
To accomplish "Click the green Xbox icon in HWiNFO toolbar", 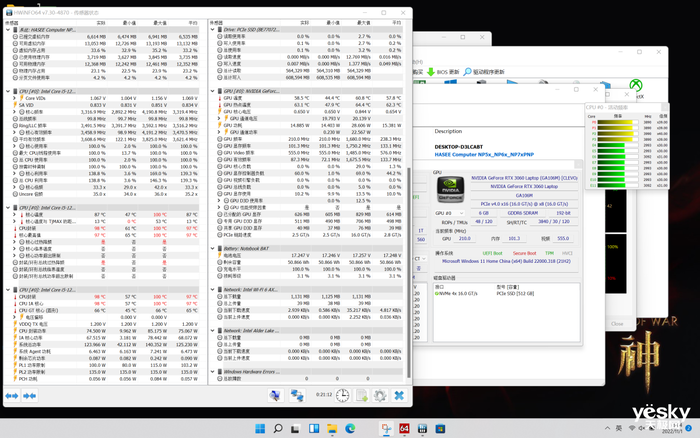I will coord(636,84).
